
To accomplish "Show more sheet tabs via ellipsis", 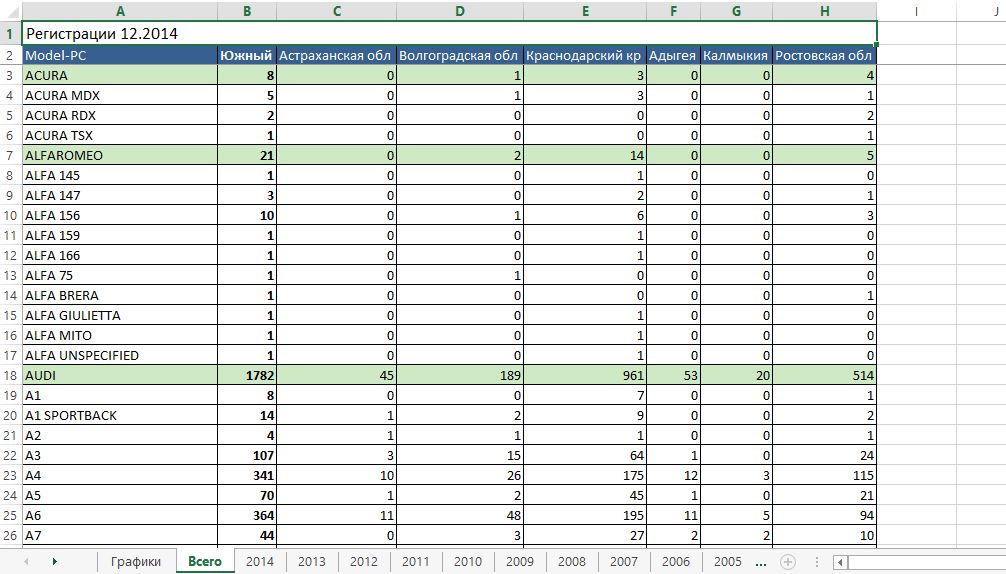I will (x=762, y=562).
